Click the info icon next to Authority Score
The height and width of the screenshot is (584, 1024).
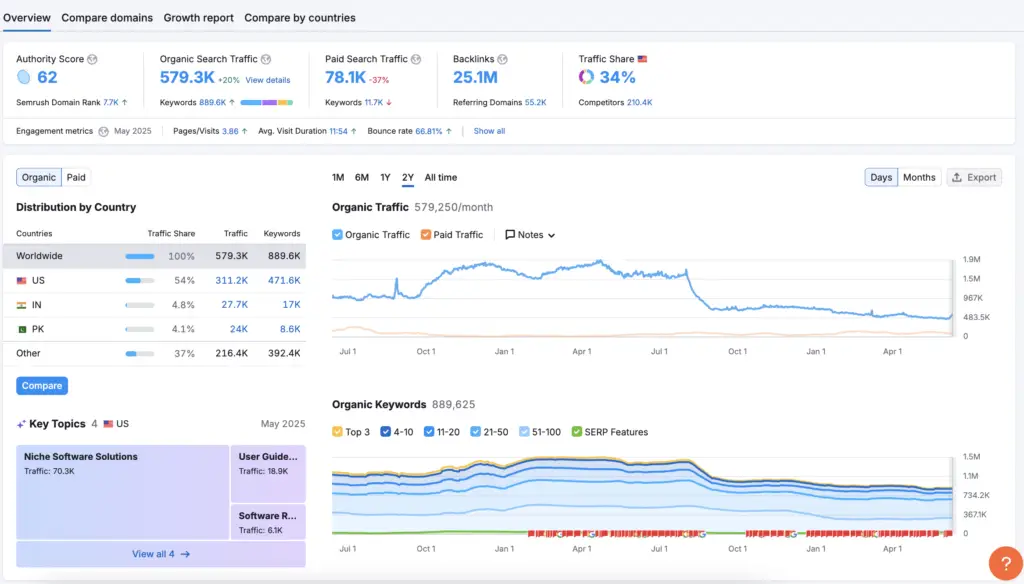click(x=92, y=59)
